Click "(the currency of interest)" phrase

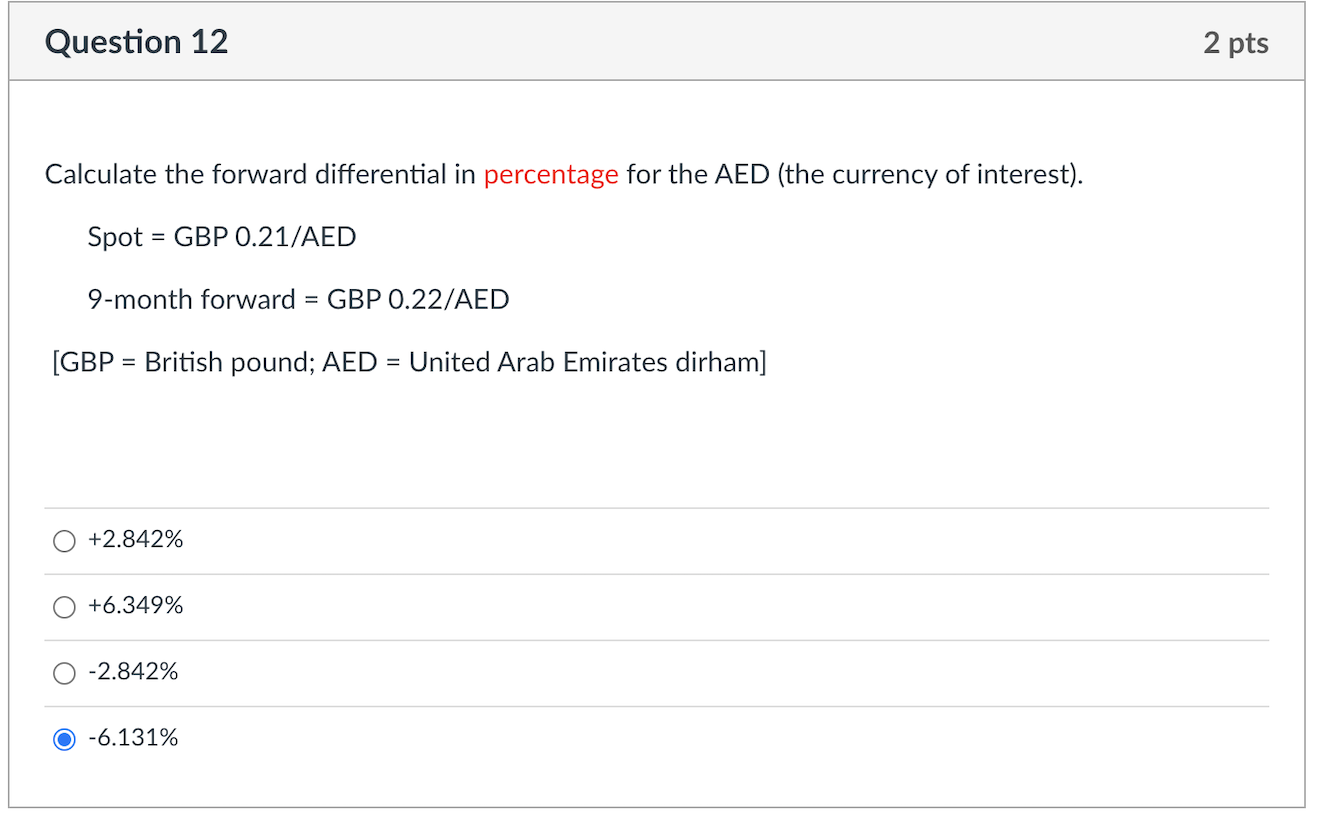click(x=927, y=175)
